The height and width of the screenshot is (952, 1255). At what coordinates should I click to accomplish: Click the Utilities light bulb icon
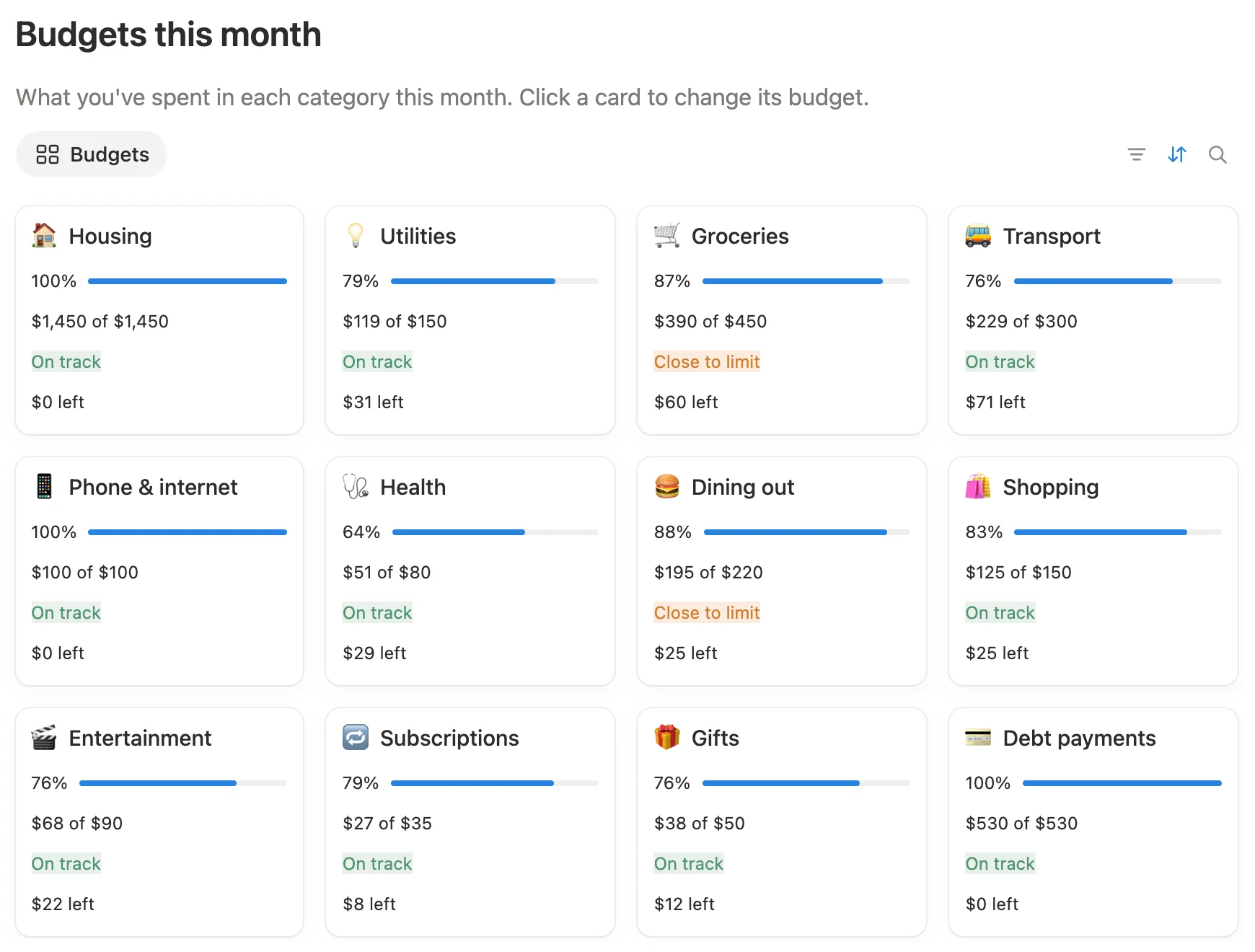click(x=356, y=236)
